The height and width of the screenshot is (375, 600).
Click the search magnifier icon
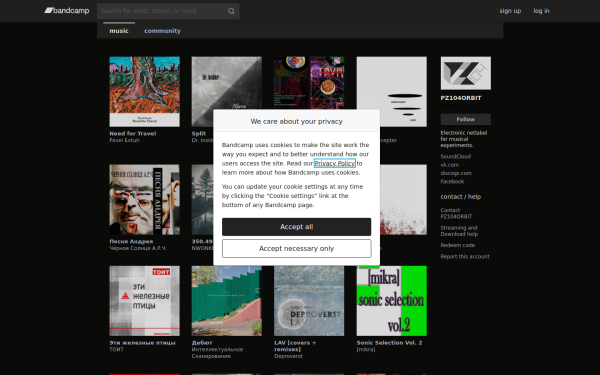(231, 11)
